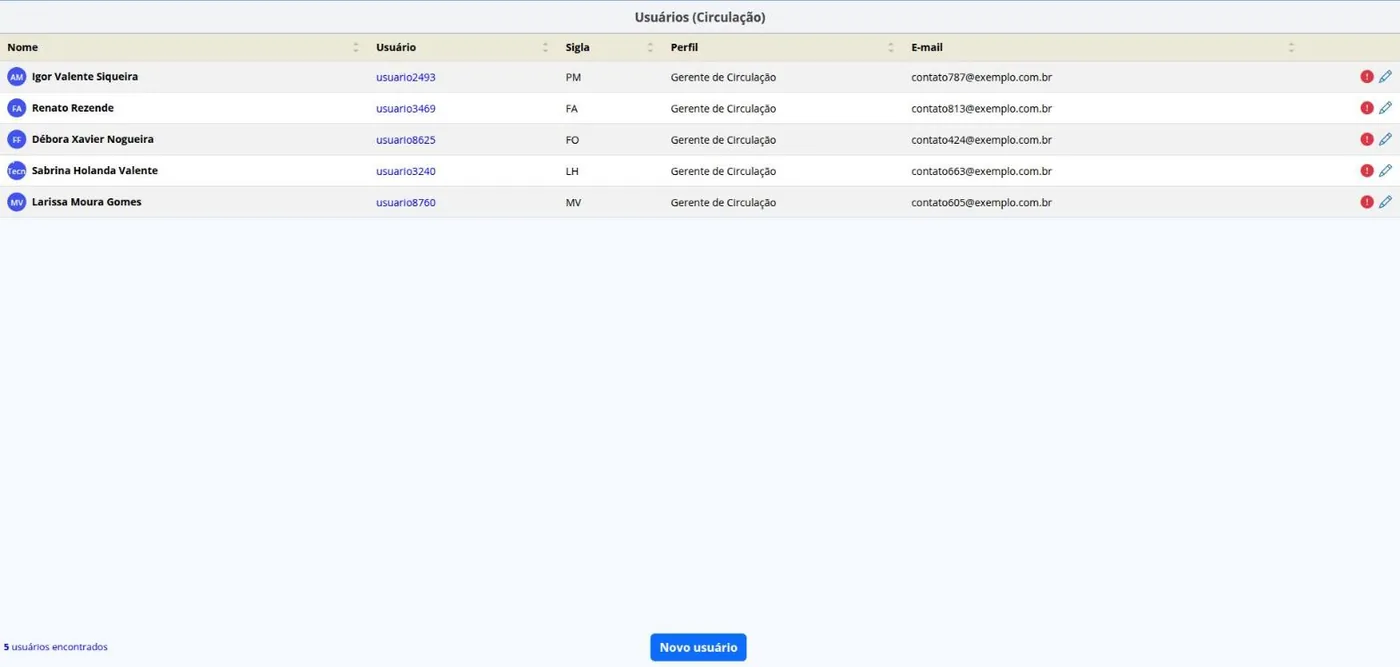This screenshot has height=667, width=1400.
Task: Click the red alert icon for Igor Valente Siqueira
Action: click(x=1367, y=77)
